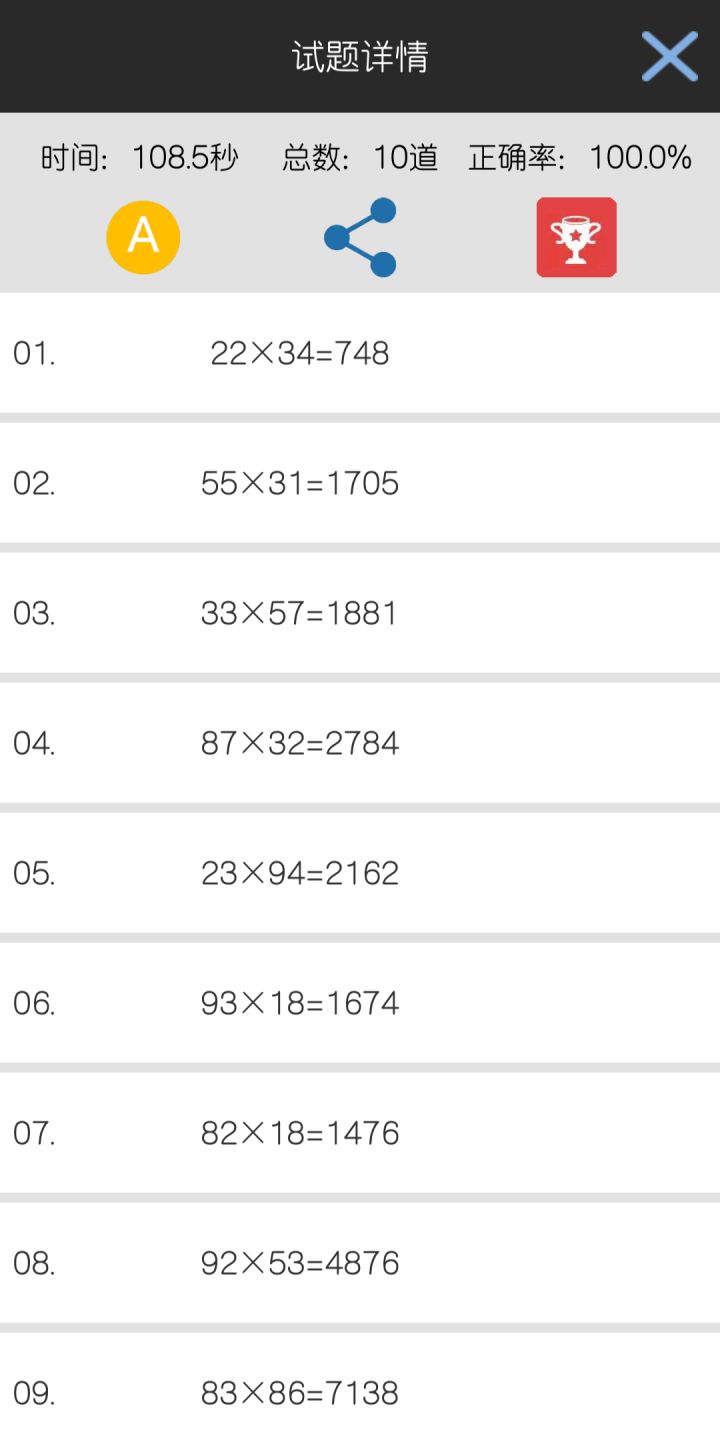The image size is (720, 1440).
Task: Share results via the share icon
Action: point(360,237)
